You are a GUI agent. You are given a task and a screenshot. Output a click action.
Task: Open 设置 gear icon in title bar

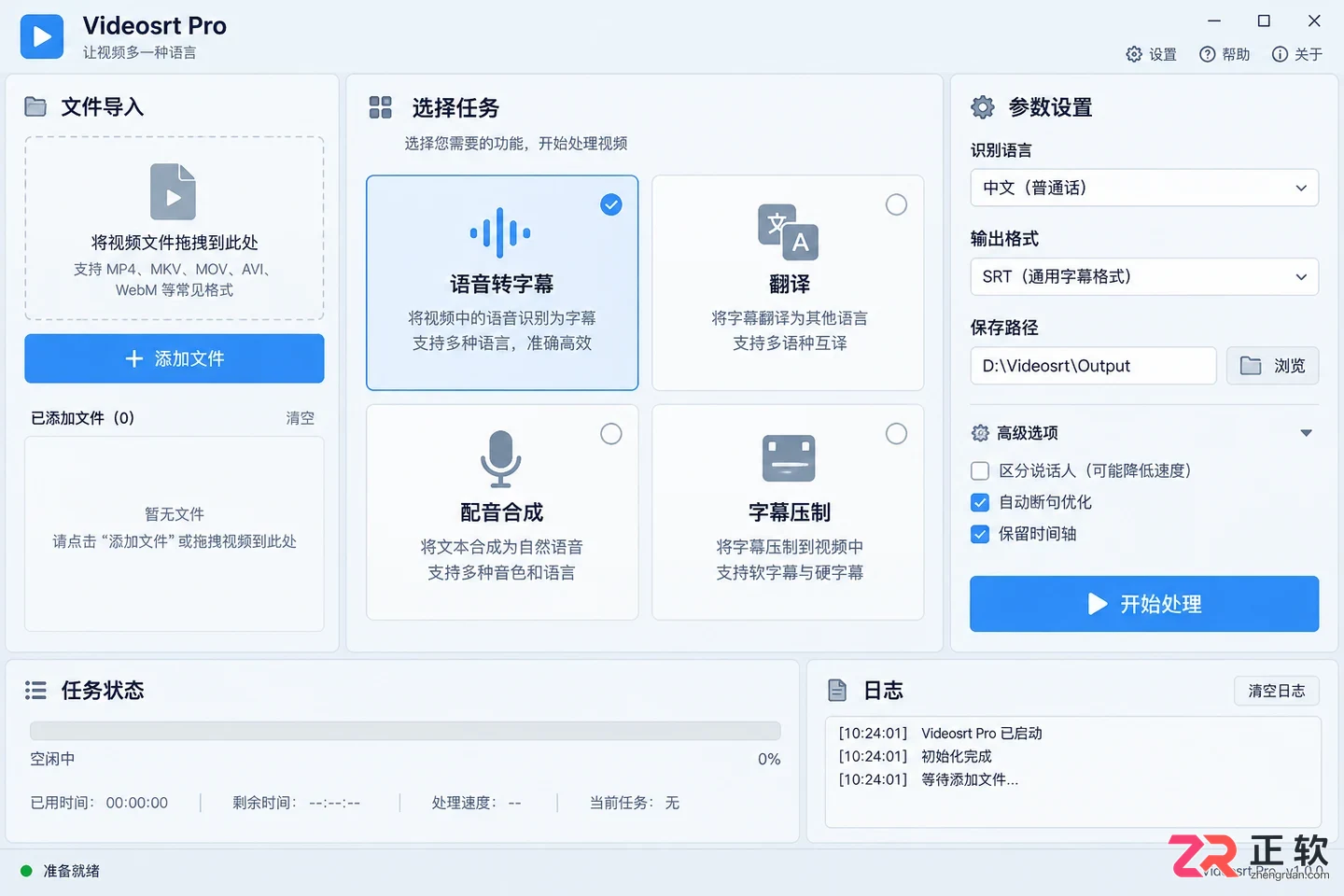click(x=1134, y=54)
